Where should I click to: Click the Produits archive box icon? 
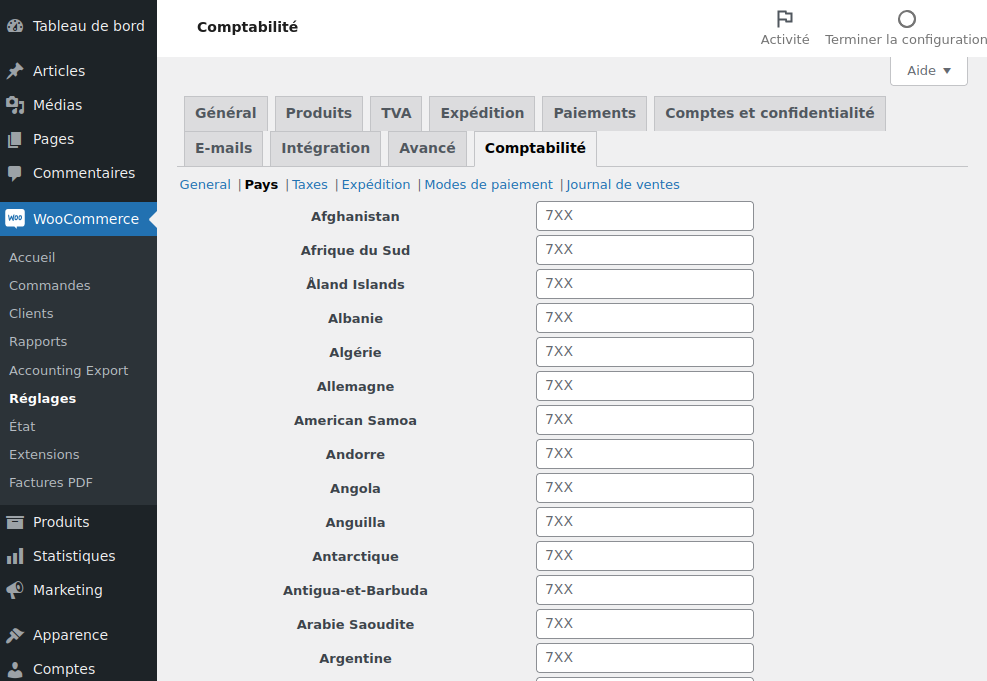point(15,522)
